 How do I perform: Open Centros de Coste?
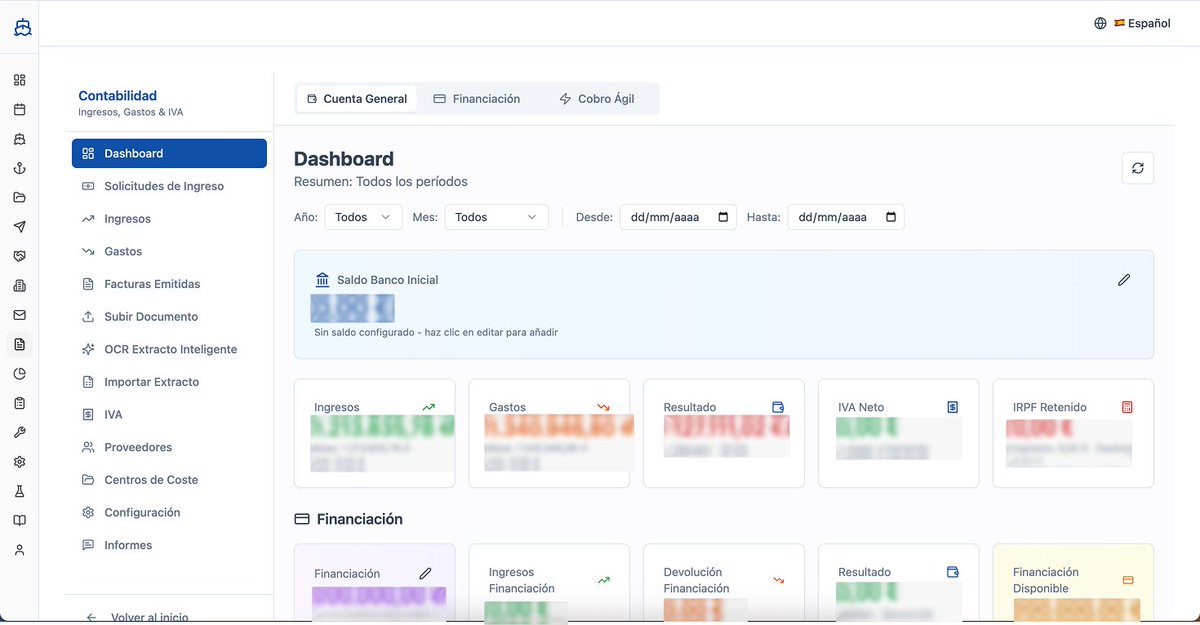point(169,480)
